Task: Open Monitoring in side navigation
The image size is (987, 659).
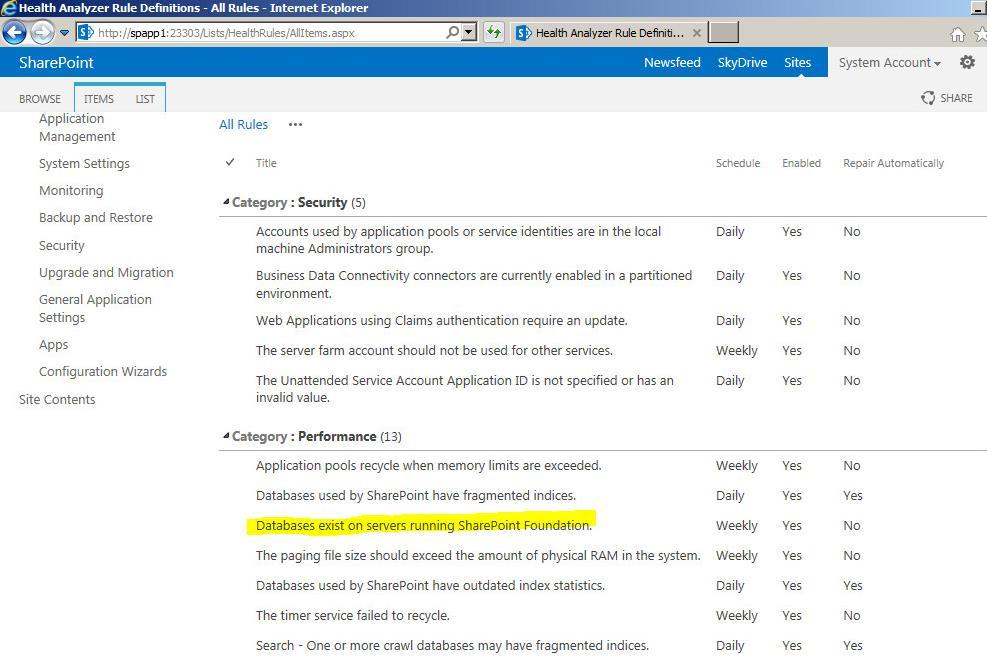Action: tap(71, 190)
